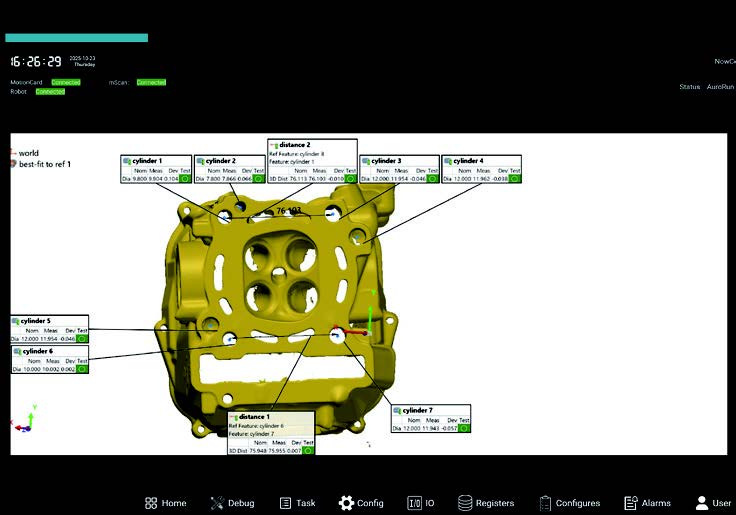Click the MotionCard Connected status badge
Image resolution: width=736 pixels, height=515 pixels.
pyautogui.click(x=66, y=82)
